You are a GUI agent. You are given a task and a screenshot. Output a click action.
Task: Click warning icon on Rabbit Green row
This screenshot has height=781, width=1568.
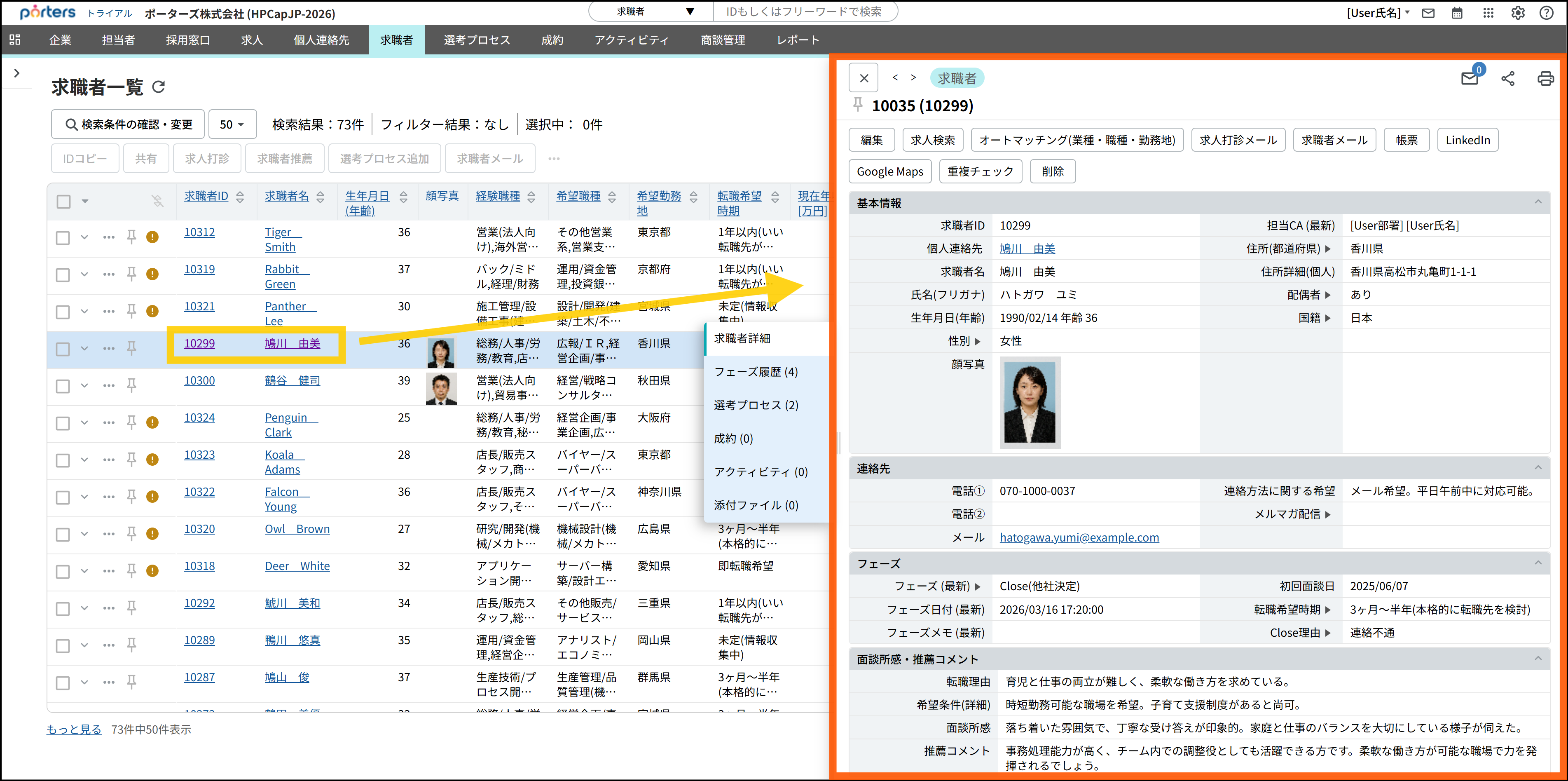(153, 274)
